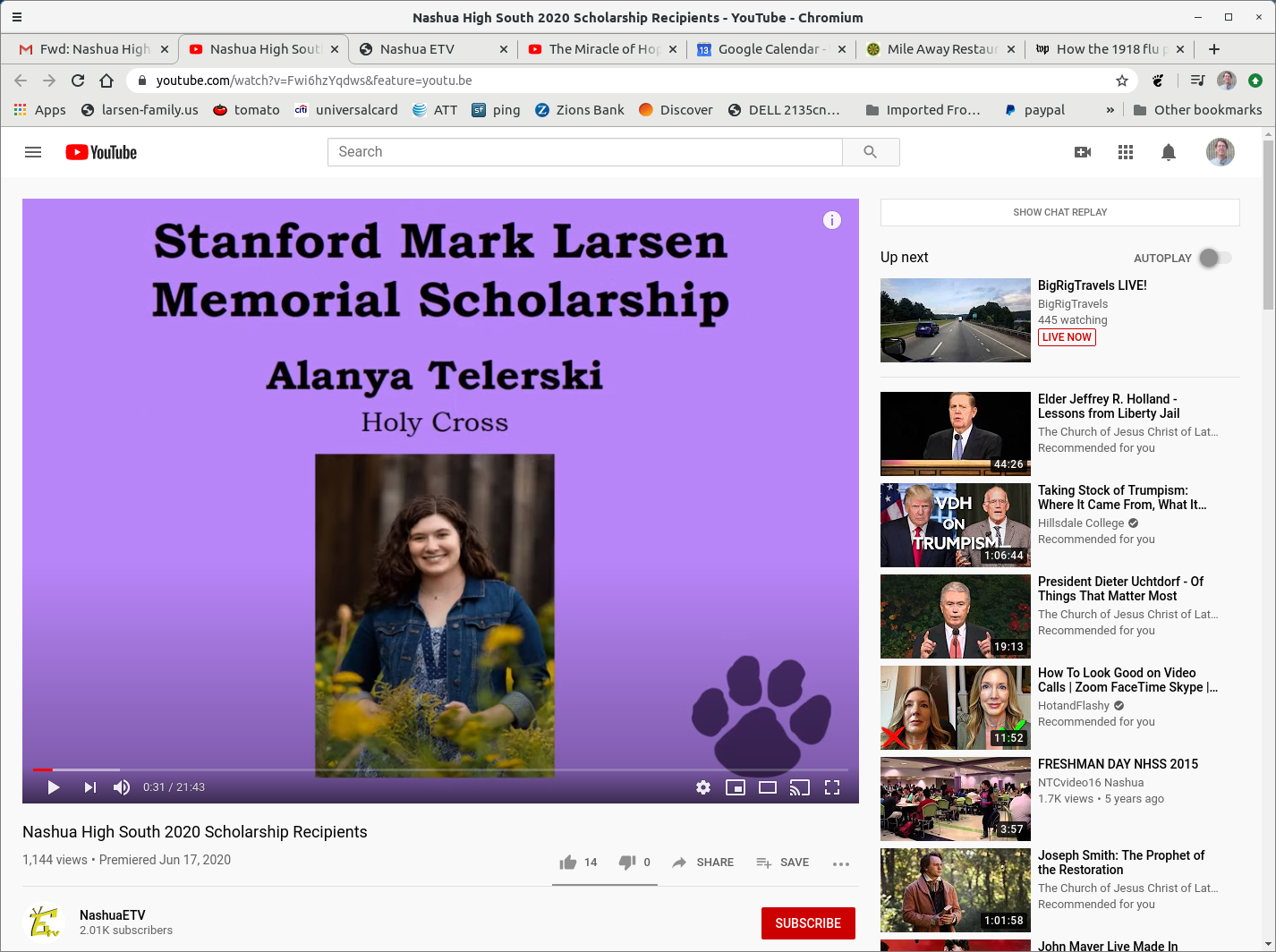The height and width of the screenshot is (952, 1276).
Task: Open video settings gear
Action: (703, 787)
